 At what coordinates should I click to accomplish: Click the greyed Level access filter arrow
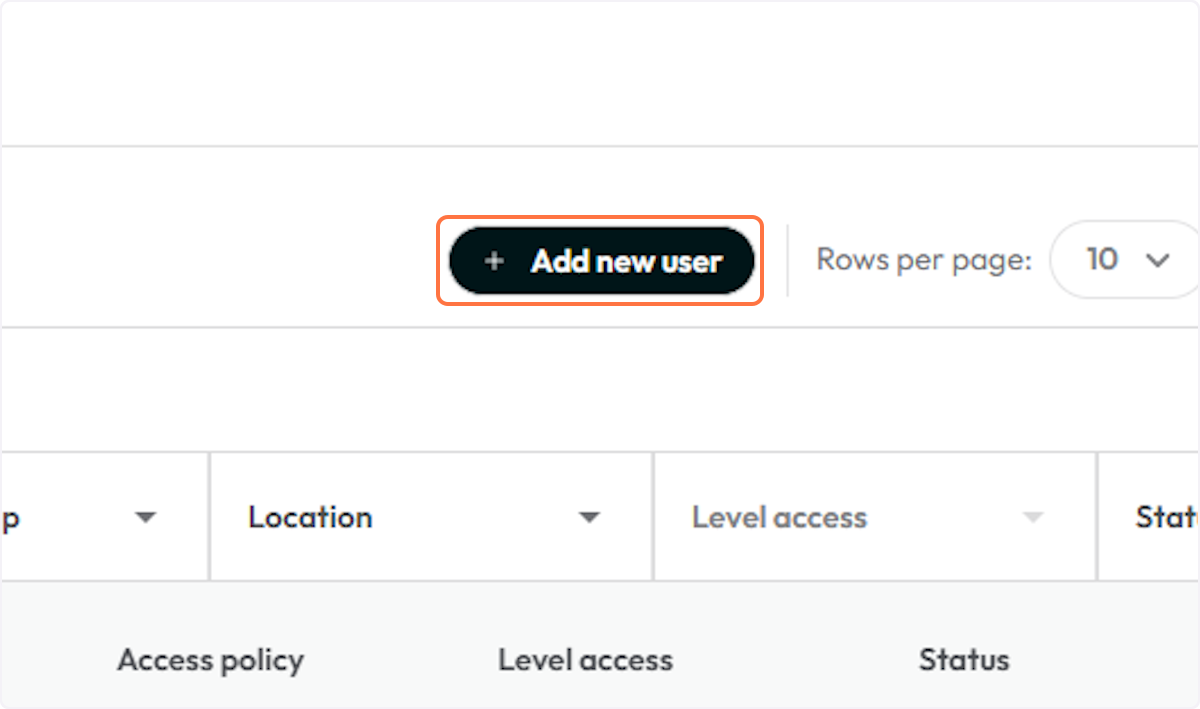[1033, 518]
